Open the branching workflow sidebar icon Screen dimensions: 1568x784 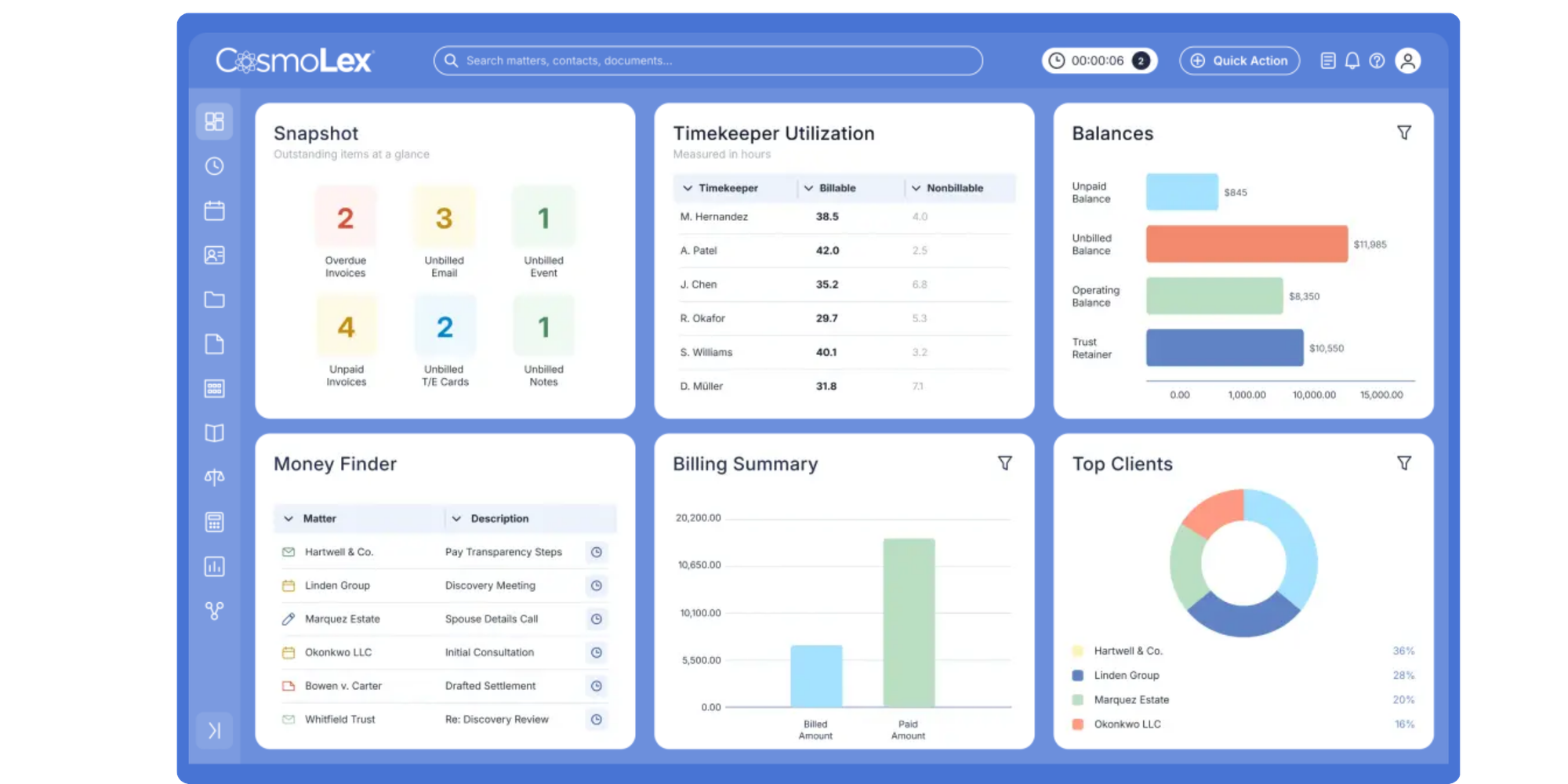(214, 611)
